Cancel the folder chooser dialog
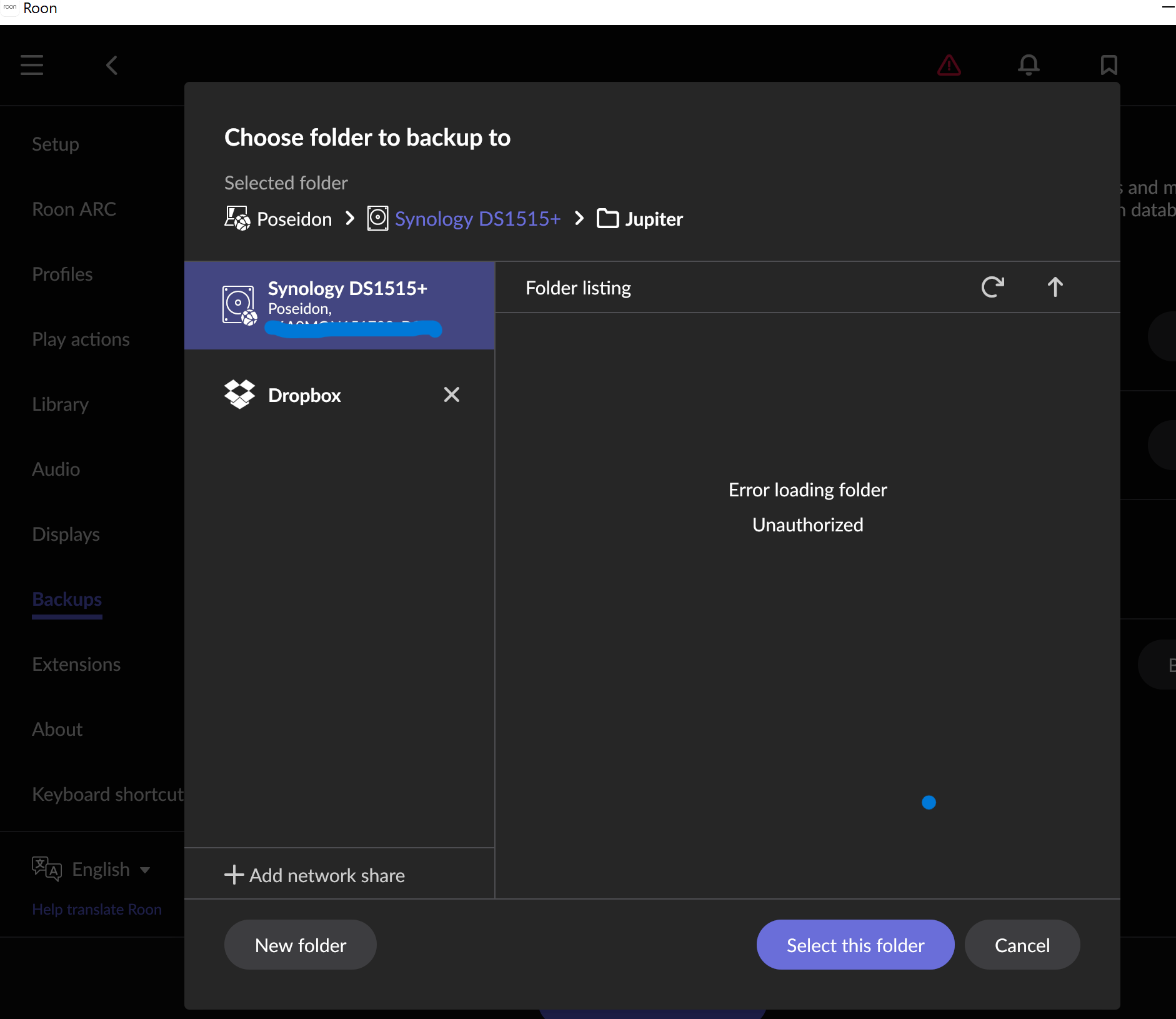Viewport: 1176px width, 1019px height. point(1022,945)
